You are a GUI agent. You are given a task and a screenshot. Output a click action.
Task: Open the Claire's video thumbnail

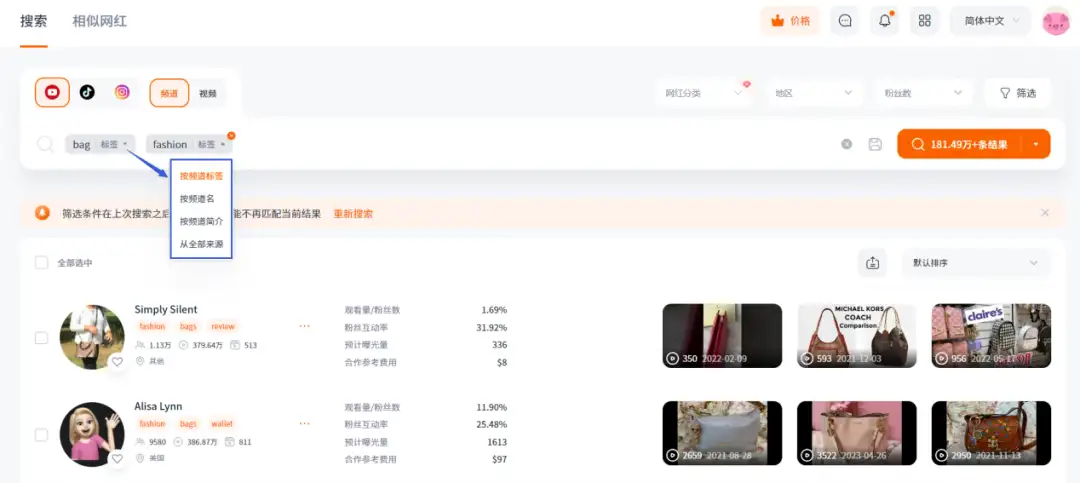[x=991, y=336]
